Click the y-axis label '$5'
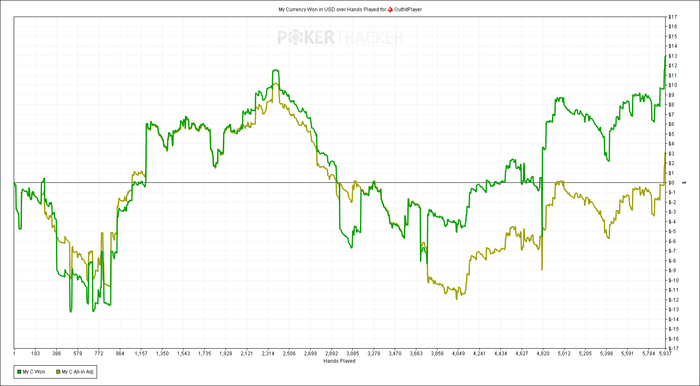This screenshot has width=700, height=386. [670, 134]
